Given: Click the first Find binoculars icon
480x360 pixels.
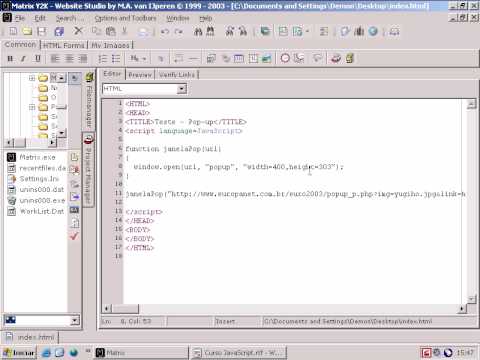Looking at the screenshot, I should 198,31.
